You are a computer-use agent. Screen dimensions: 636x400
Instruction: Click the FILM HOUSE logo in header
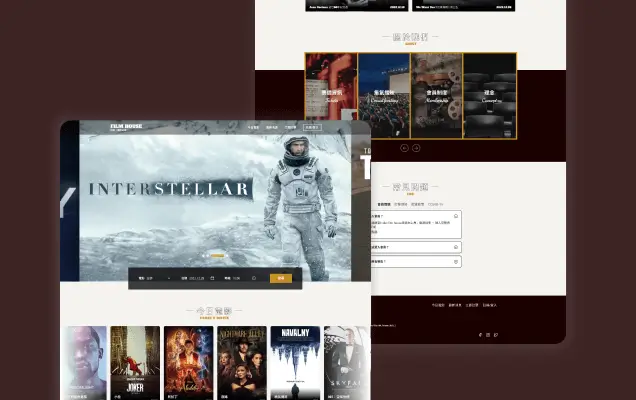(126, 127)
